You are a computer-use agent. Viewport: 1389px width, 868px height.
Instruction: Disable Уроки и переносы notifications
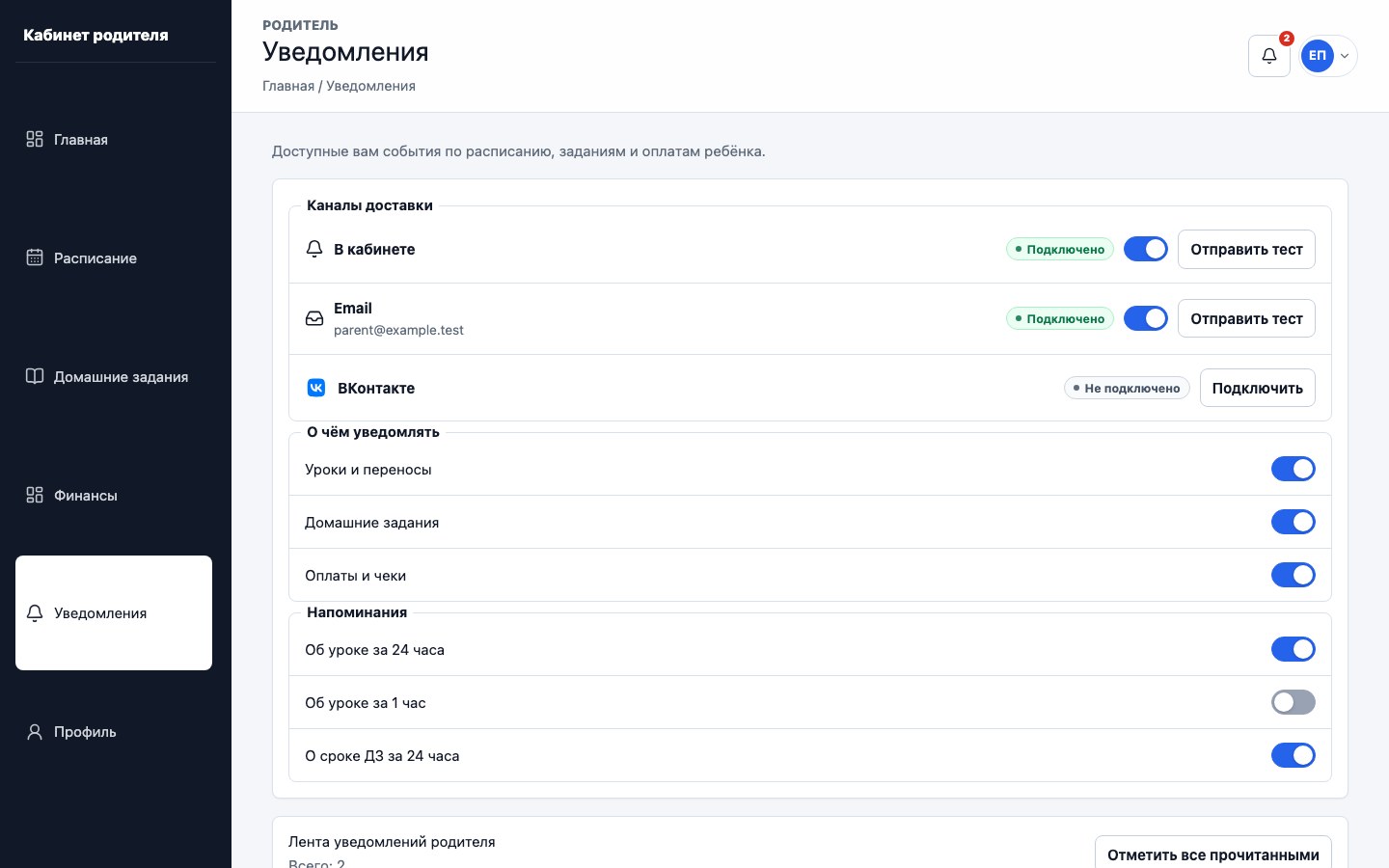tap(1294, 469)
